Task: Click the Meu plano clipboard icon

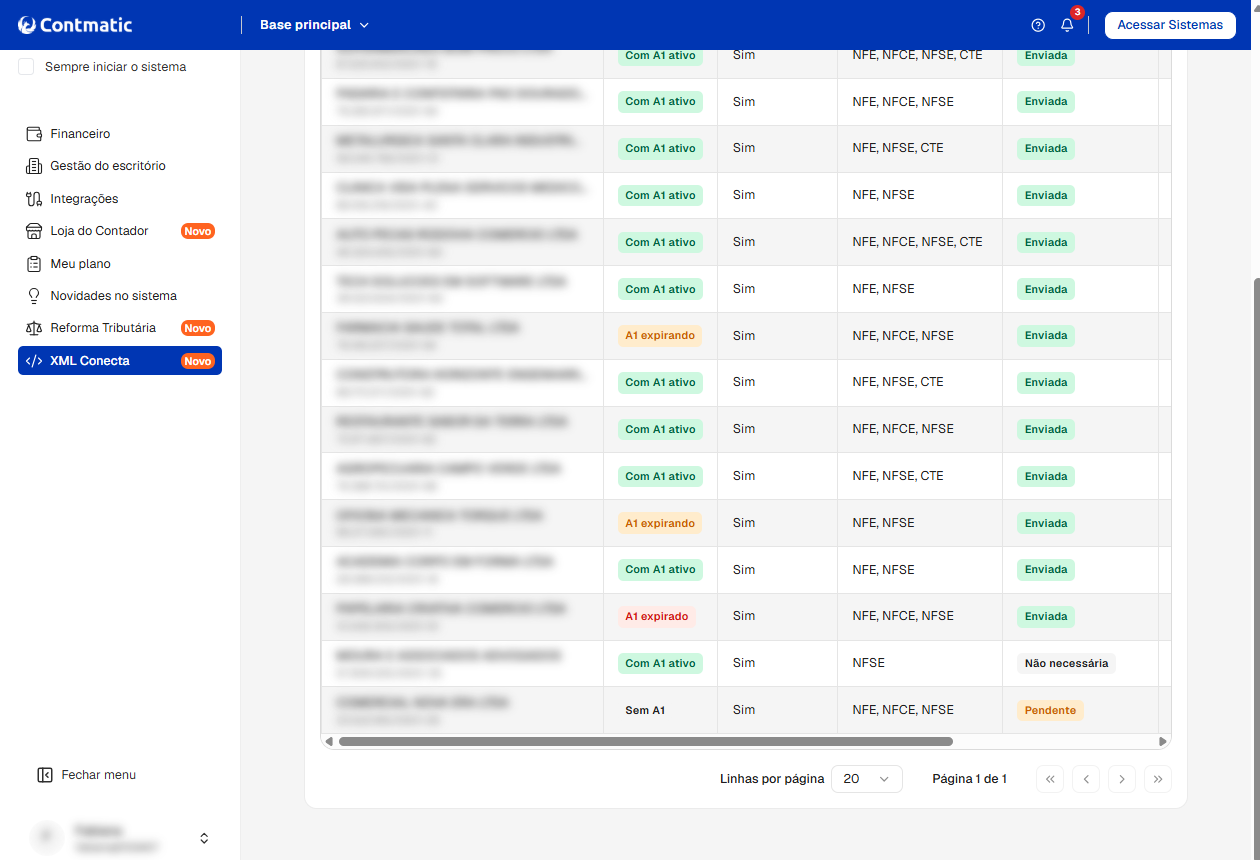Action: tap(33, 264)
